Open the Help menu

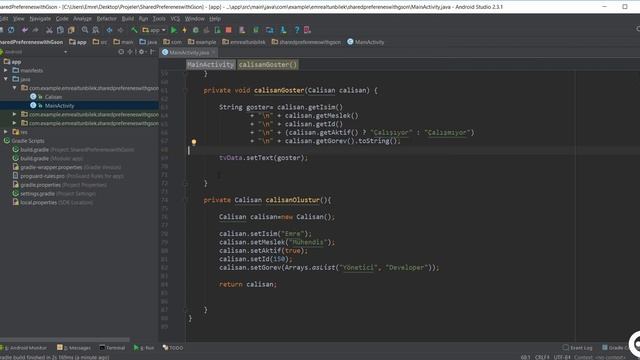(215, 19)
